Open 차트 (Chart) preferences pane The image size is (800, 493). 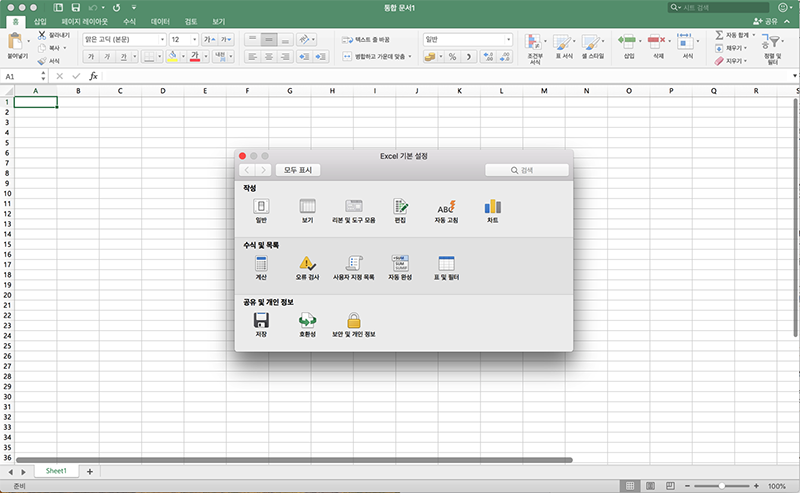pyautogui.click(x=492, y=211)
